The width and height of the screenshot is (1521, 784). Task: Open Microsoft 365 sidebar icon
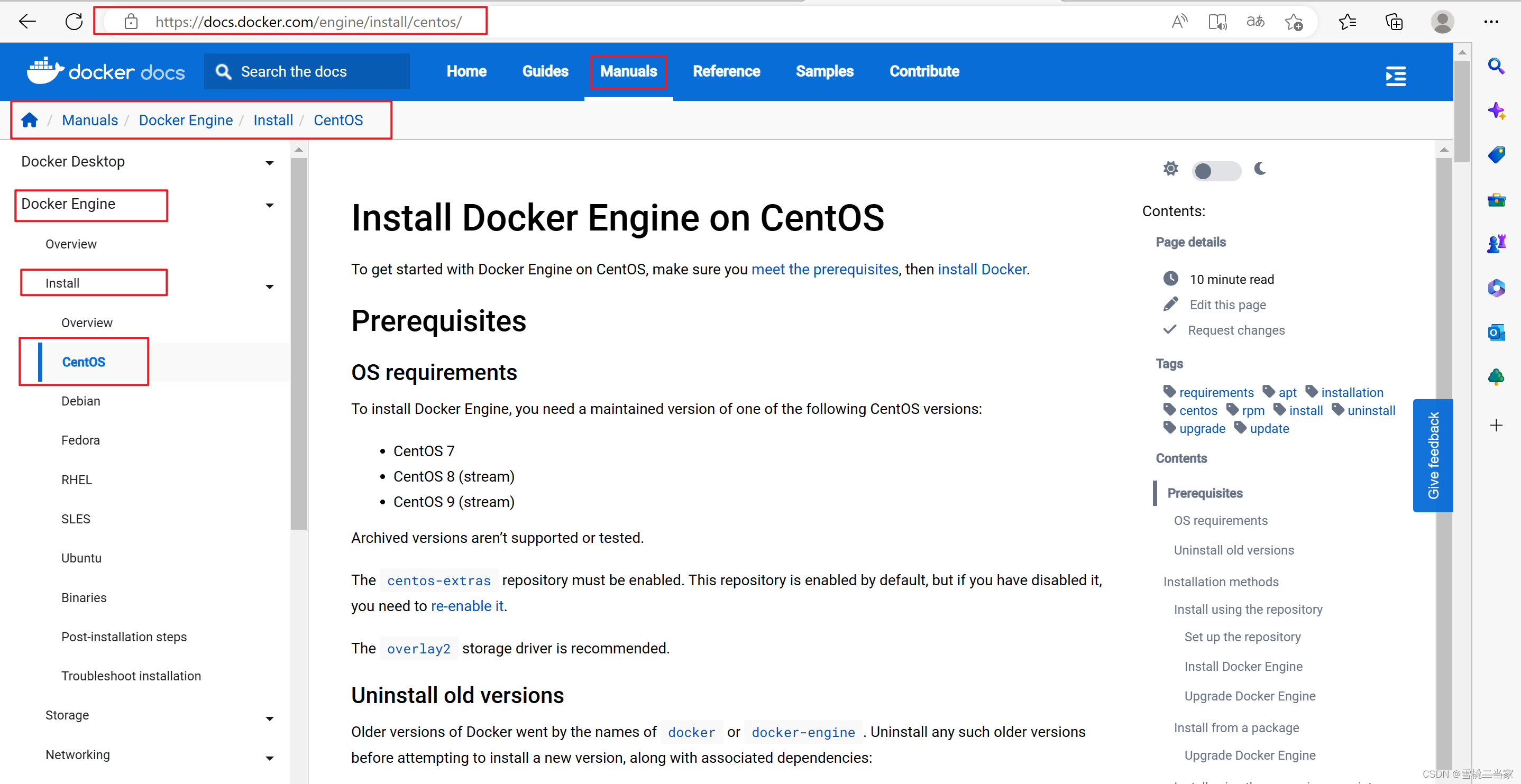[1497, 288]
